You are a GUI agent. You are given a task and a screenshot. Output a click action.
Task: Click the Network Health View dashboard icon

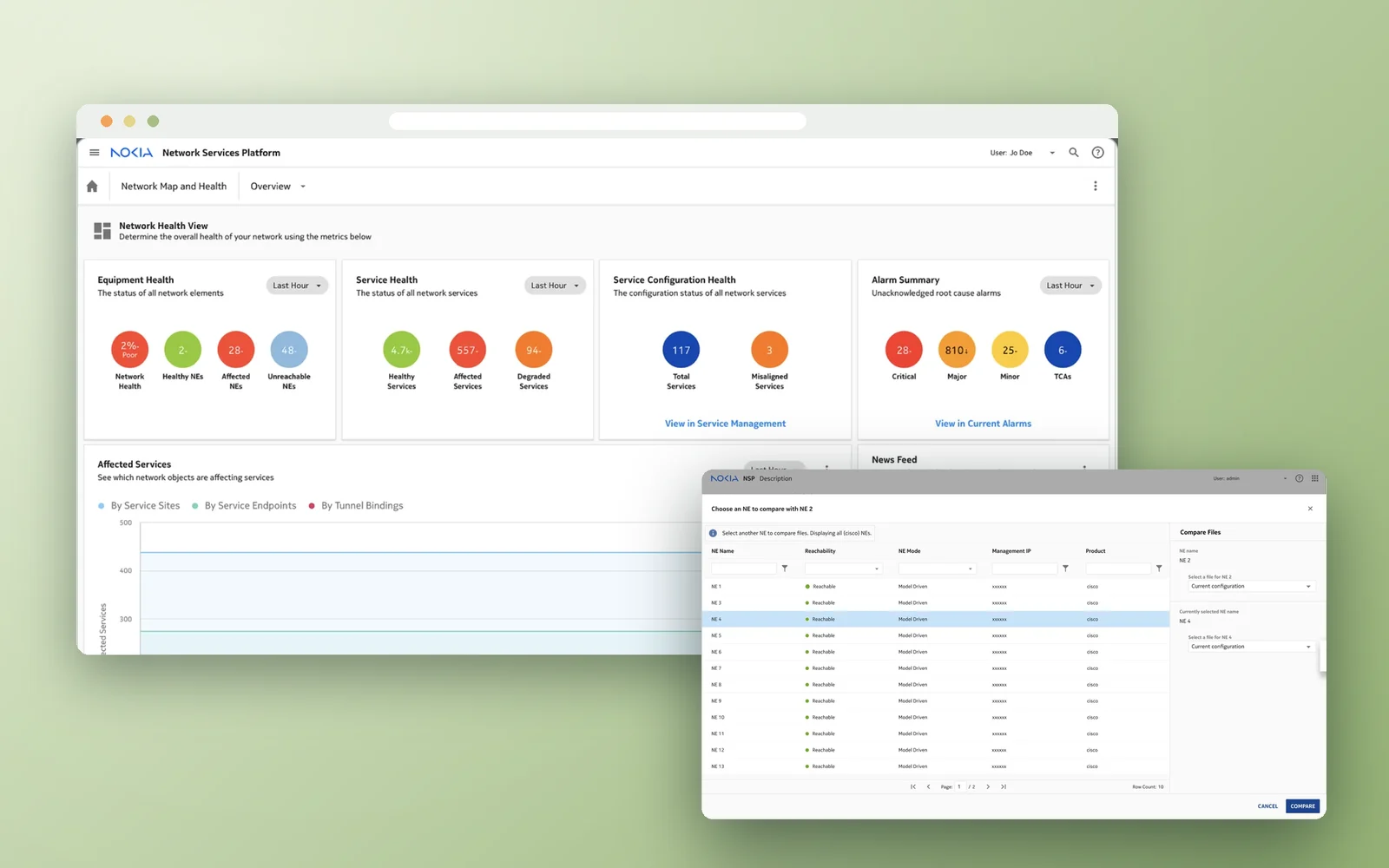click(x=102, y=231)
